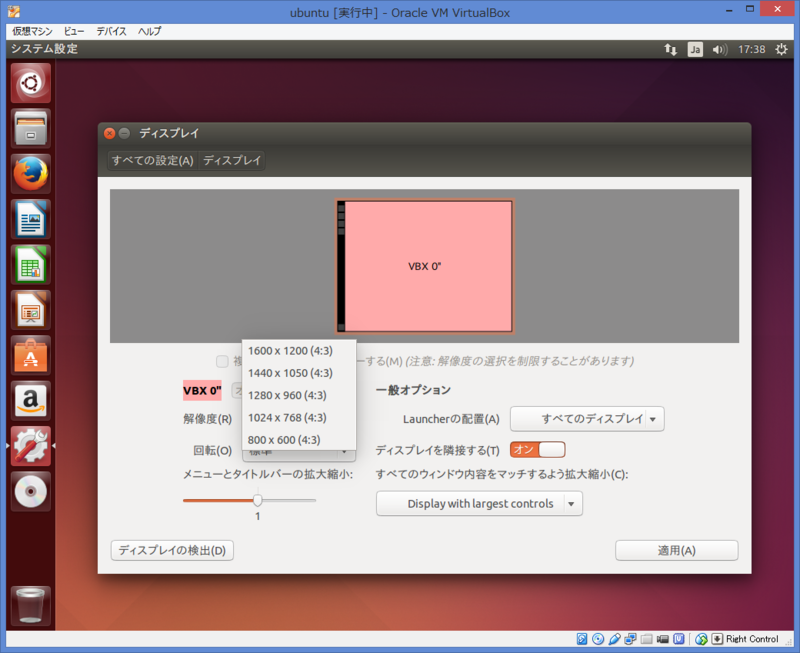Image resolution: width=800 pixels, height=653 pixels.
Task: Open Ubuntu Software Center from the launcher
Action: [x=30, y=357]
